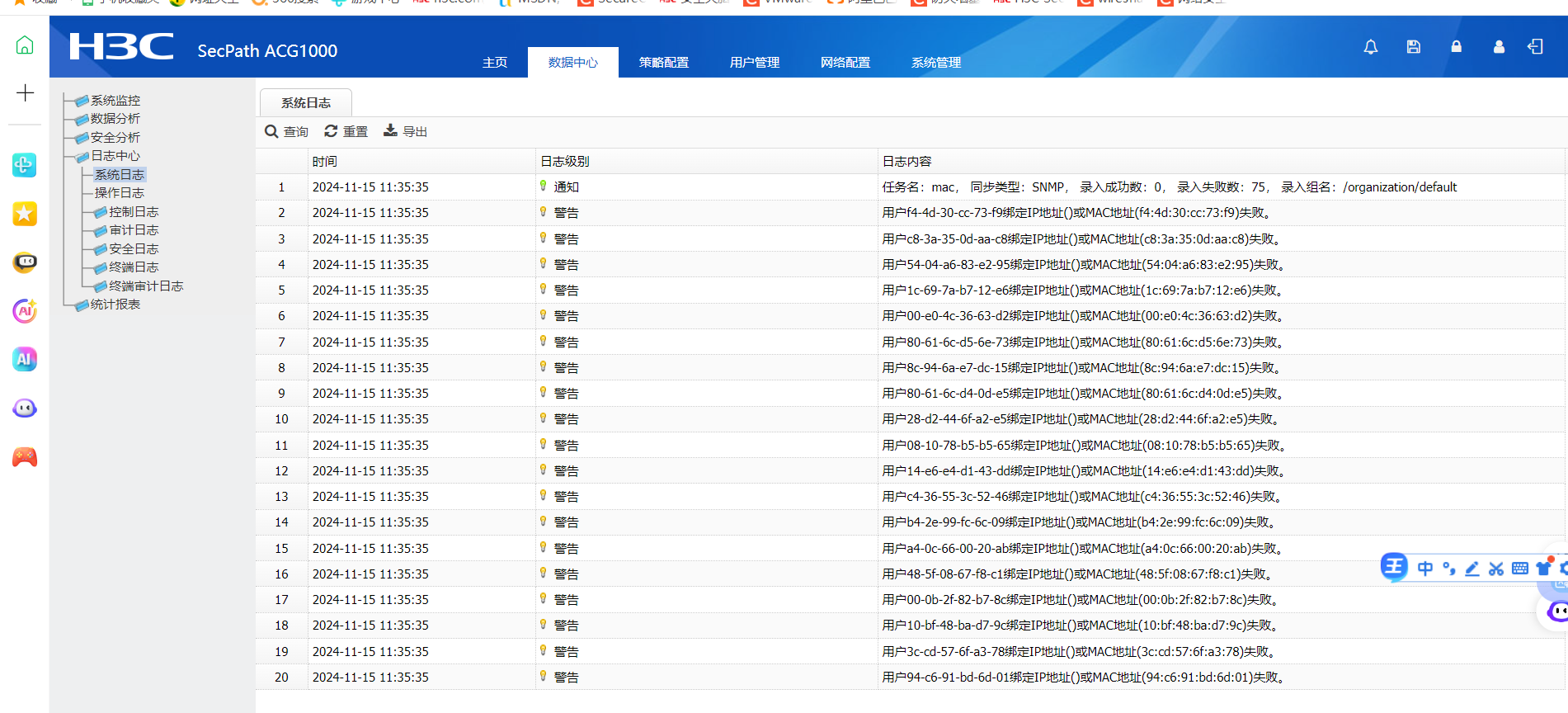Open the yellow star favorites sidebar icon
This screenshot has height=713, width=1568.
pyautogui.click(x=25, y=214)
